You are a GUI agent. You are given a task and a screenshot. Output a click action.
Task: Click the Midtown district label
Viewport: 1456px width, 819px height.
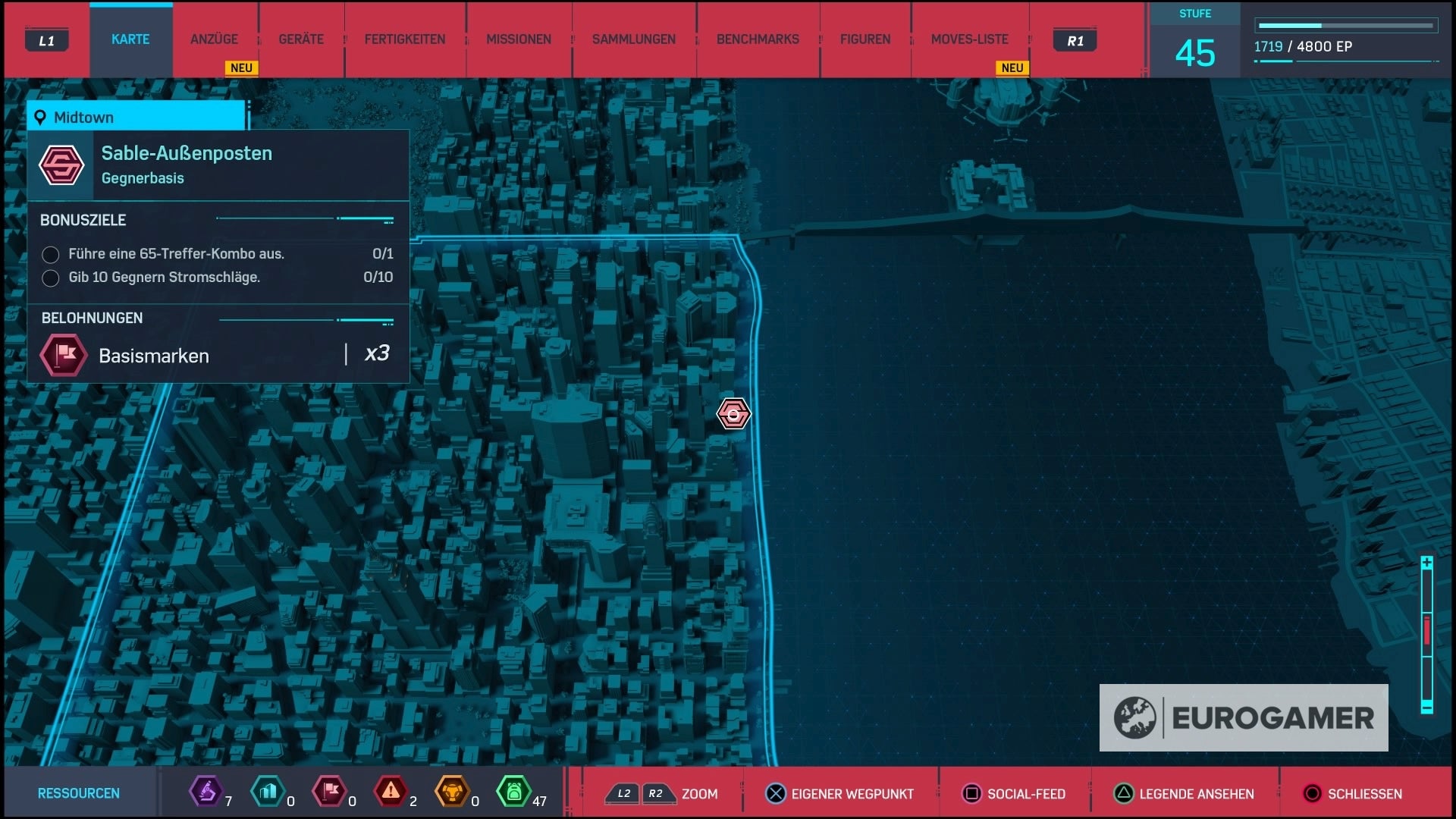click(83, 118)
